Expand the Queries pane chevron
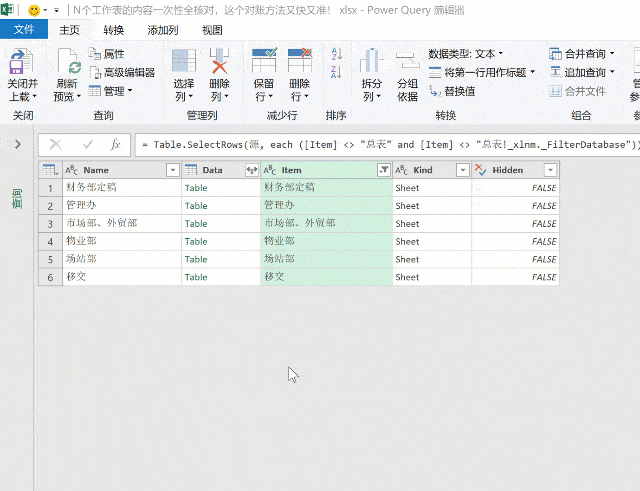 point(18,144)
